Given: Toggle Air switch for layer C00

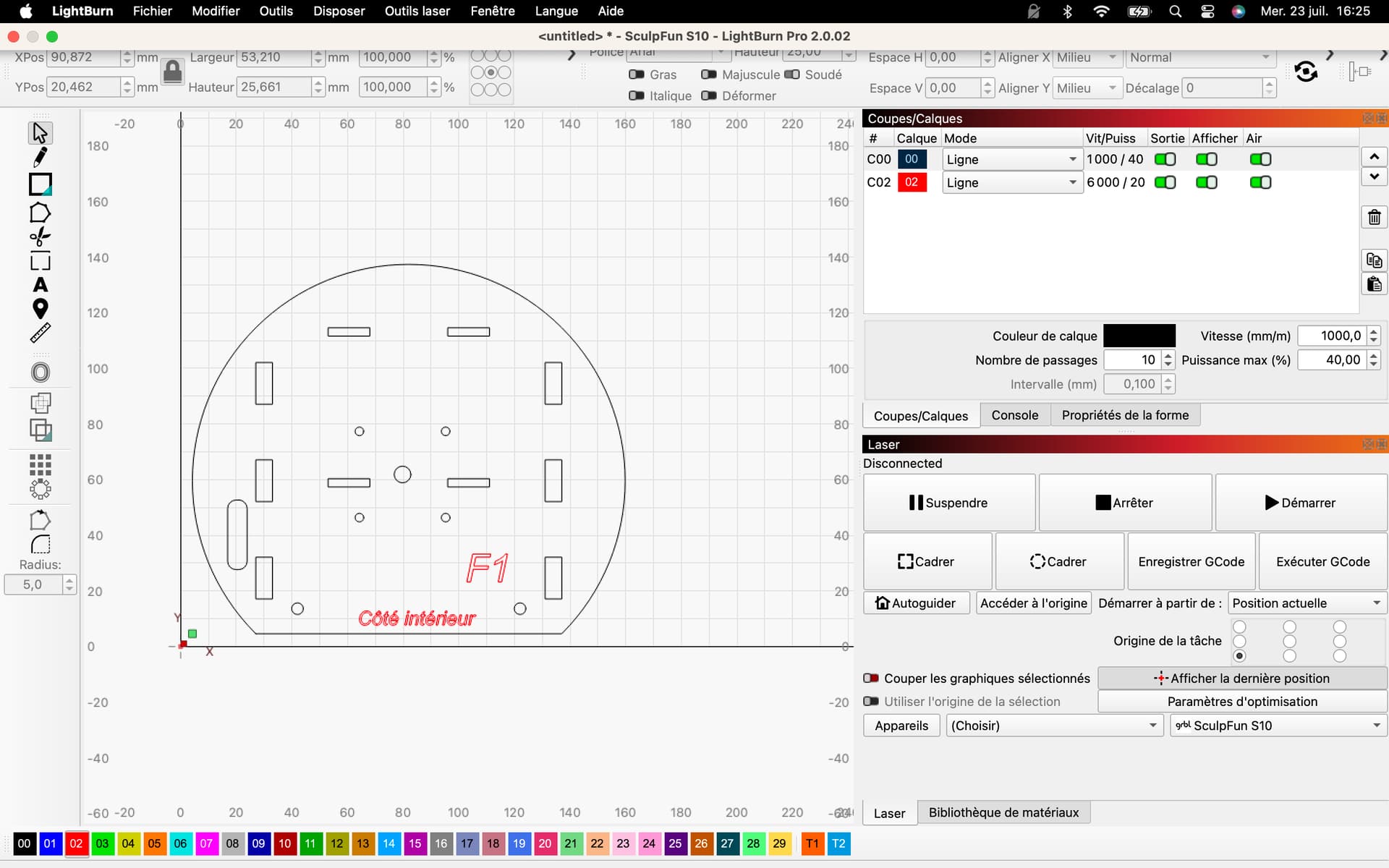Looking at the screenshot, I should (1260, 159).
